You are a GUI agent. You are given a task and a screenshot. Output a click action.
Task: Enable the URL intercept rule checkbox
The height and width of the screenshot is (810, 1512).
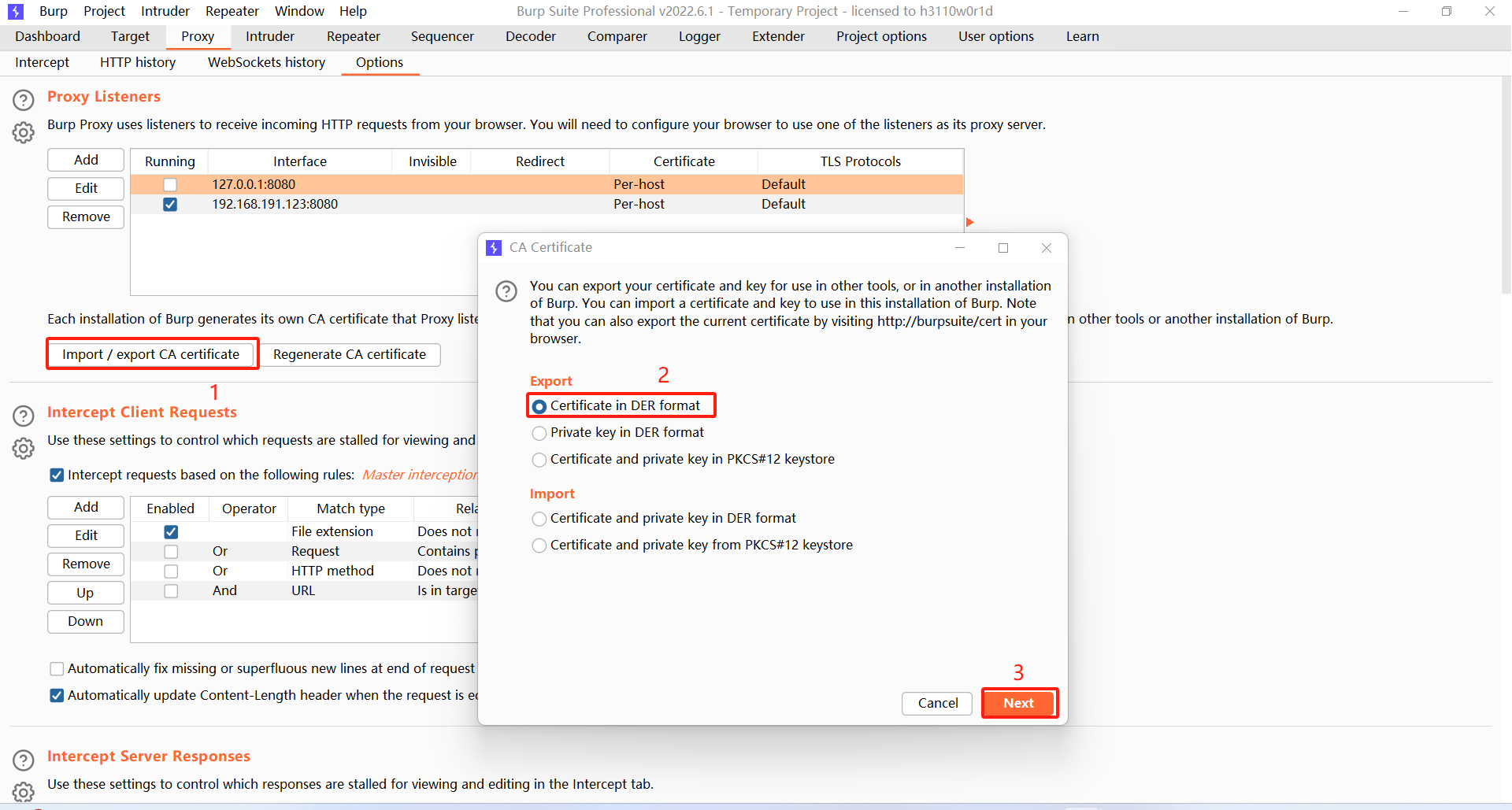171,591
